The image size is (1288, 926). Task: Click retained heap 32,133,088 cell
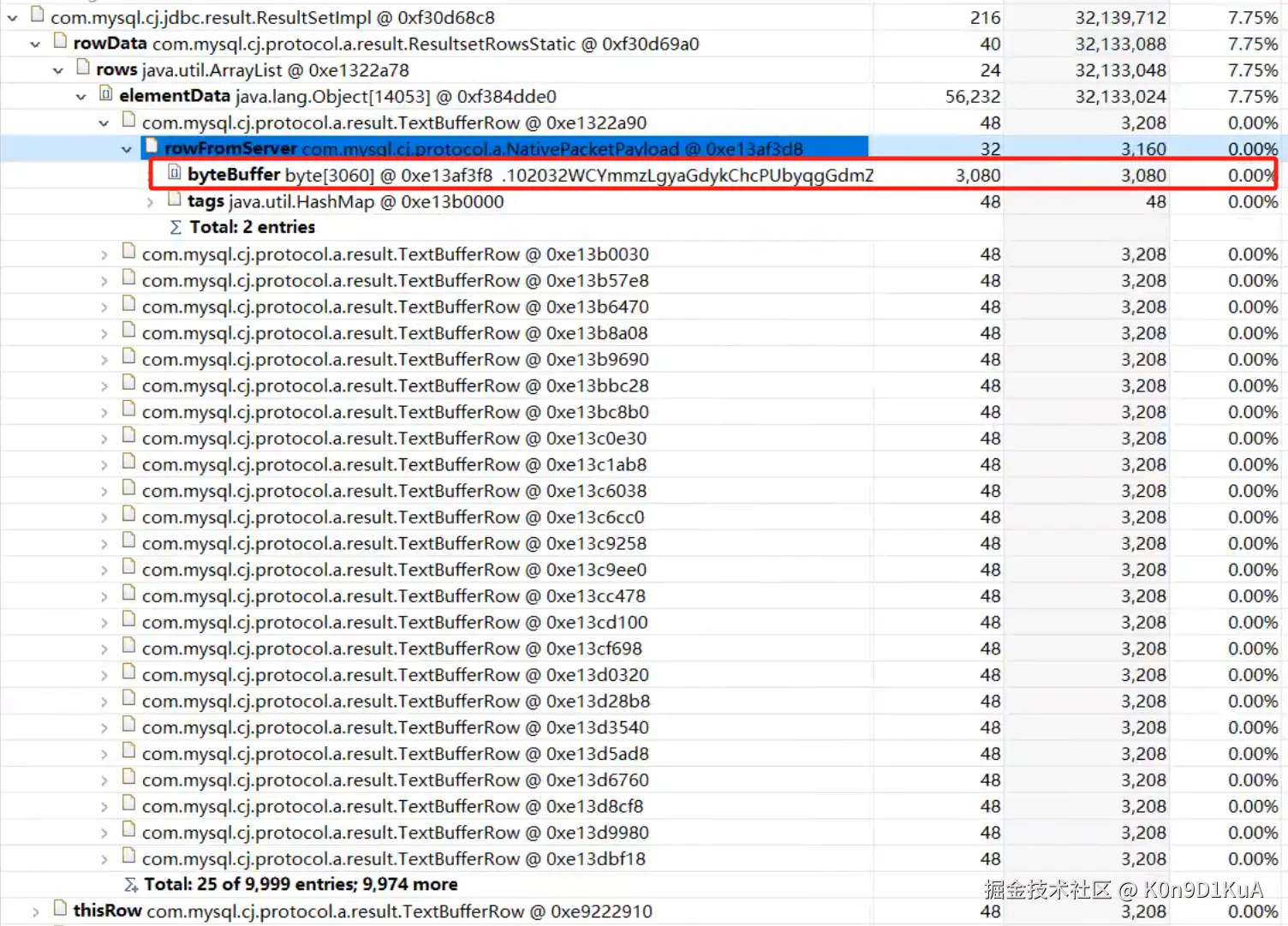coord(1120,44)
